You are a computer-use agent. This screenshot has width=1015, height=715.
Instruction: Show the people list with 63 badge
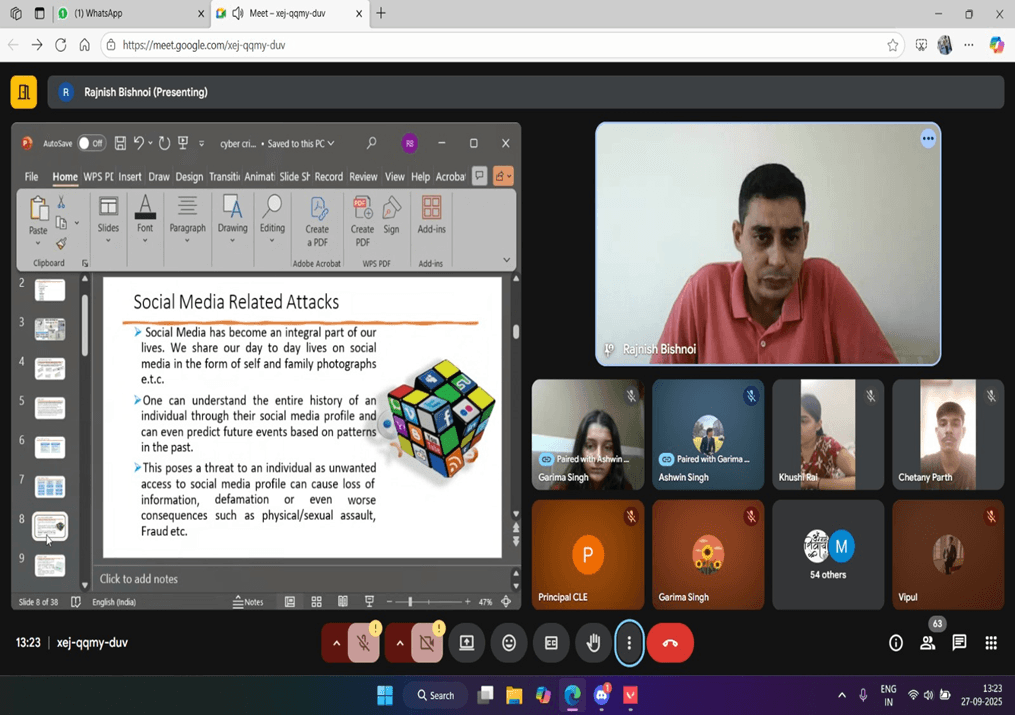[x=928, y=643]
